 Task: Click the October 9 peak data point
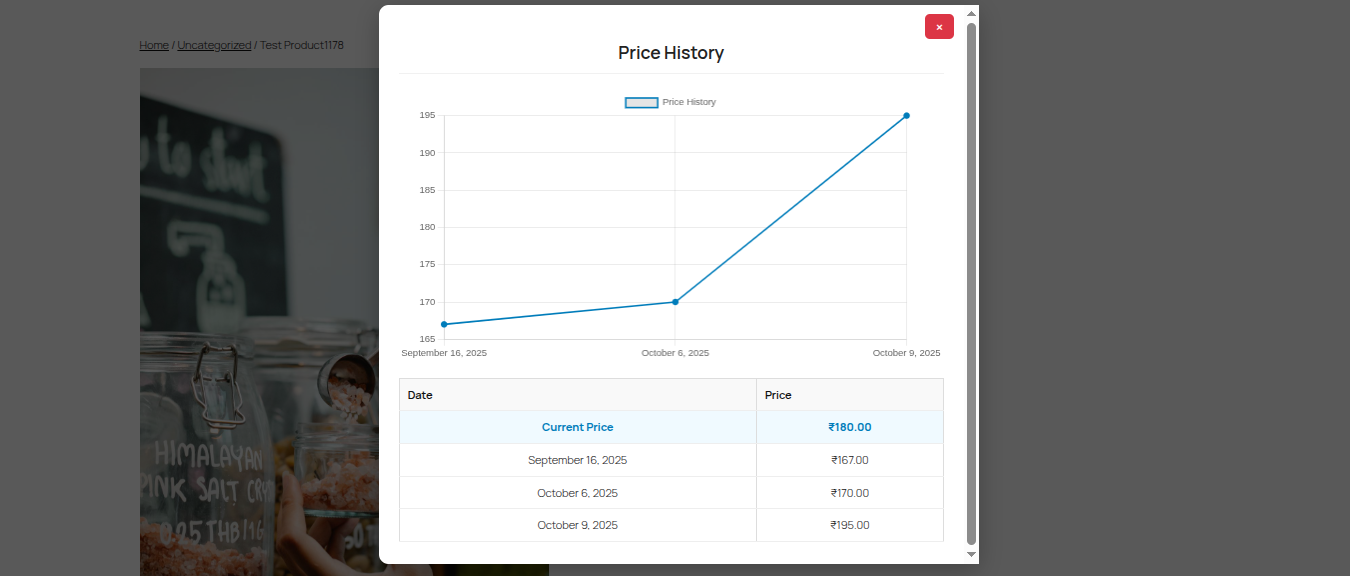tap(906, 116)
